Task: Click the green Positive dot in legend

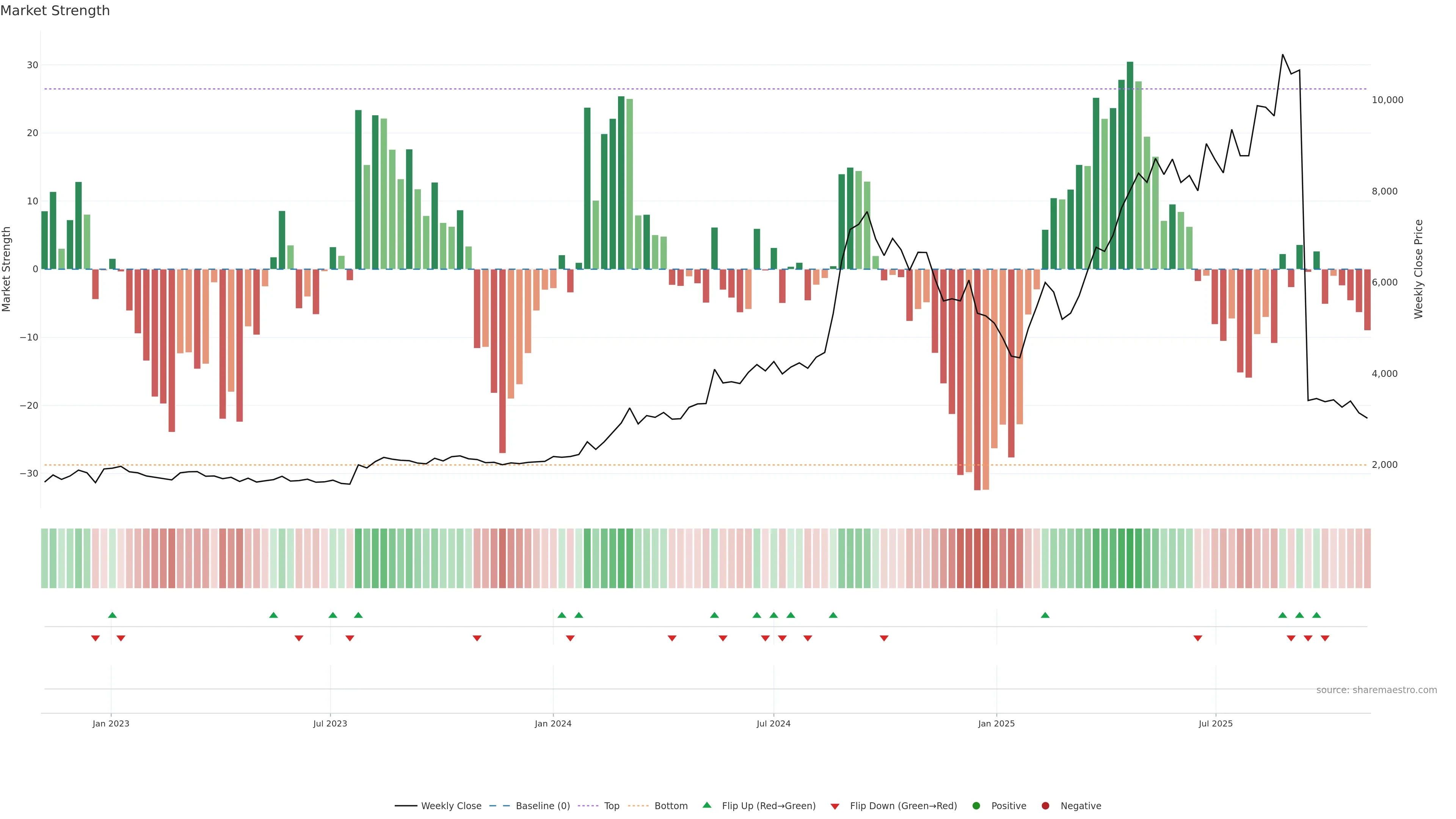Action: 976,805
